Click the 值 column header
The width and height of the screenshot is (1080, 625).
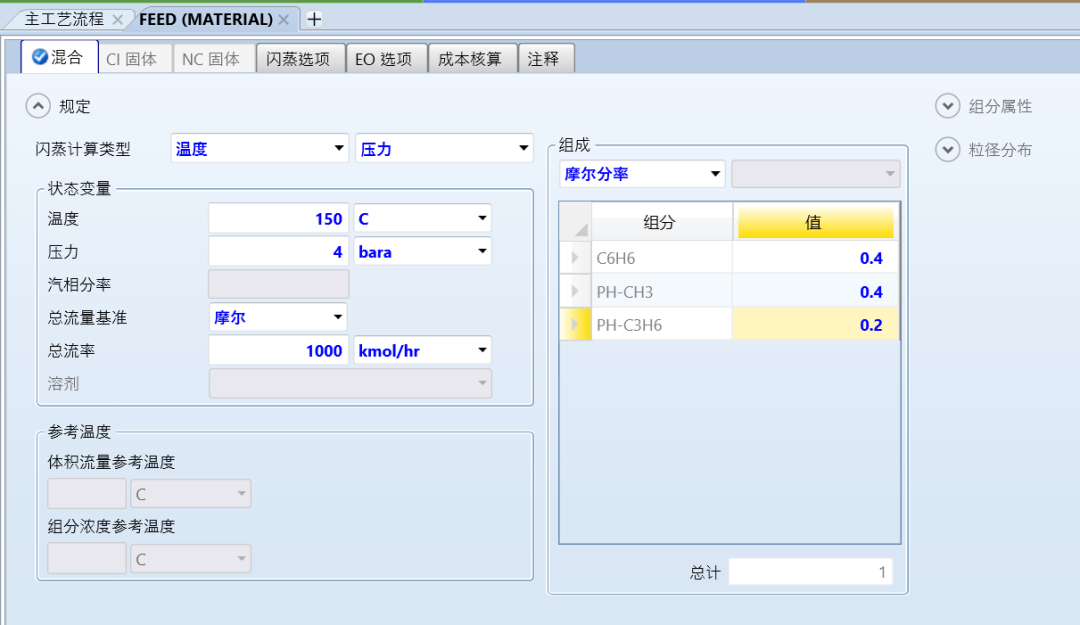click(815, 223)
